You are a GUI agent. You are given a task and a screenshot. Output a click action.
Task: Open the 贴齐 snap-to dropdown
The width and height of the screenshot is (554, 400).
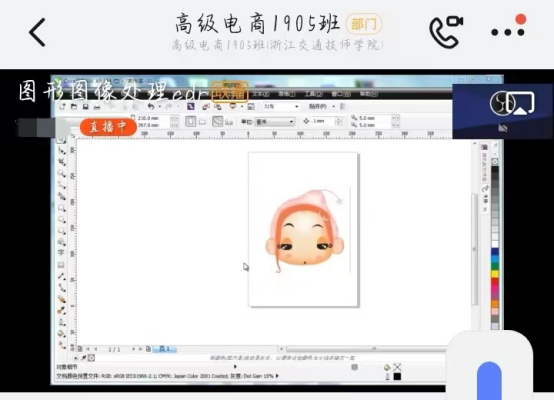pos(322,106)
